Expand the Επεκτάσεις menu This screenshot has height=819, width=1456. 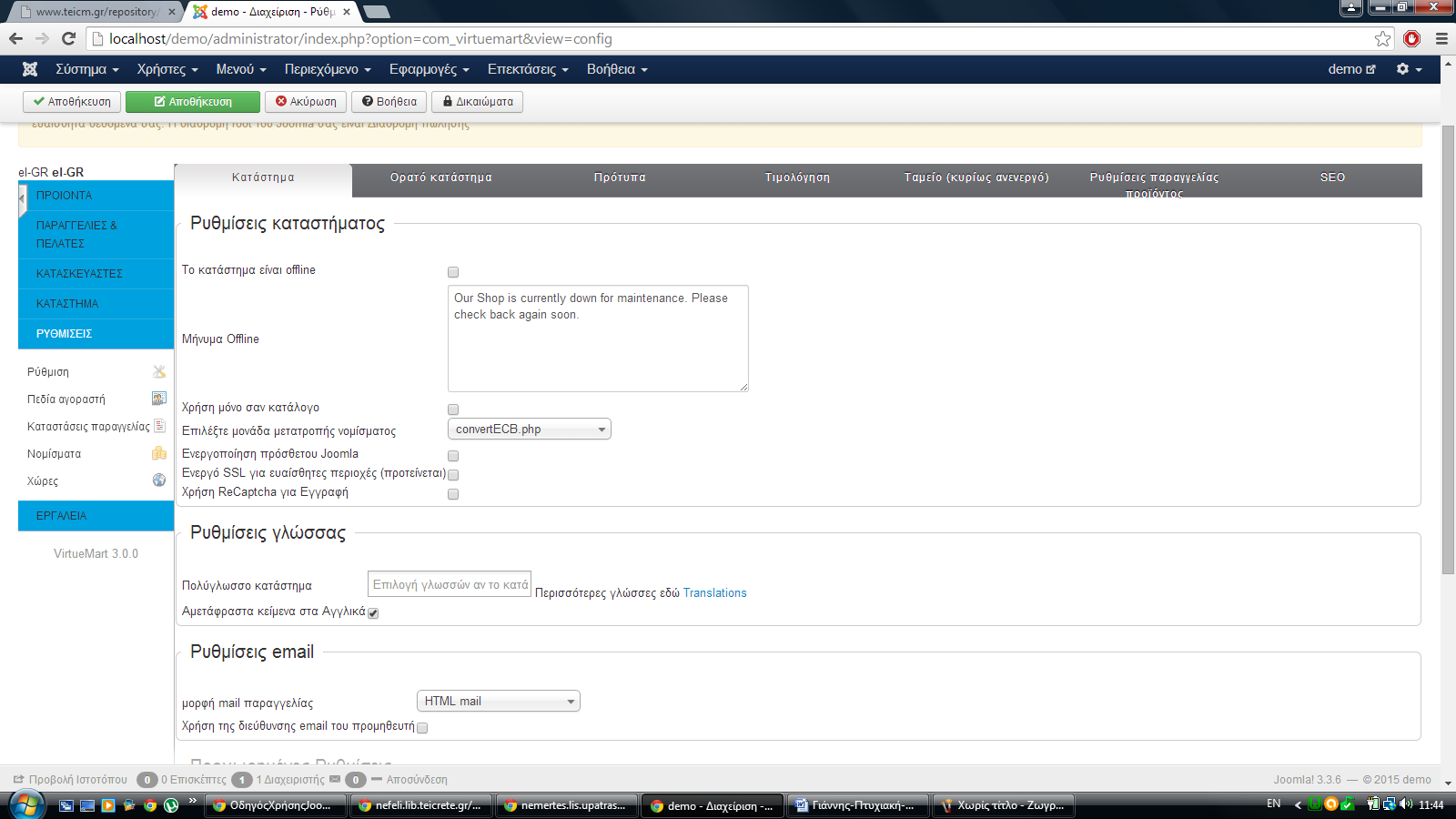[x=528, y=69]
